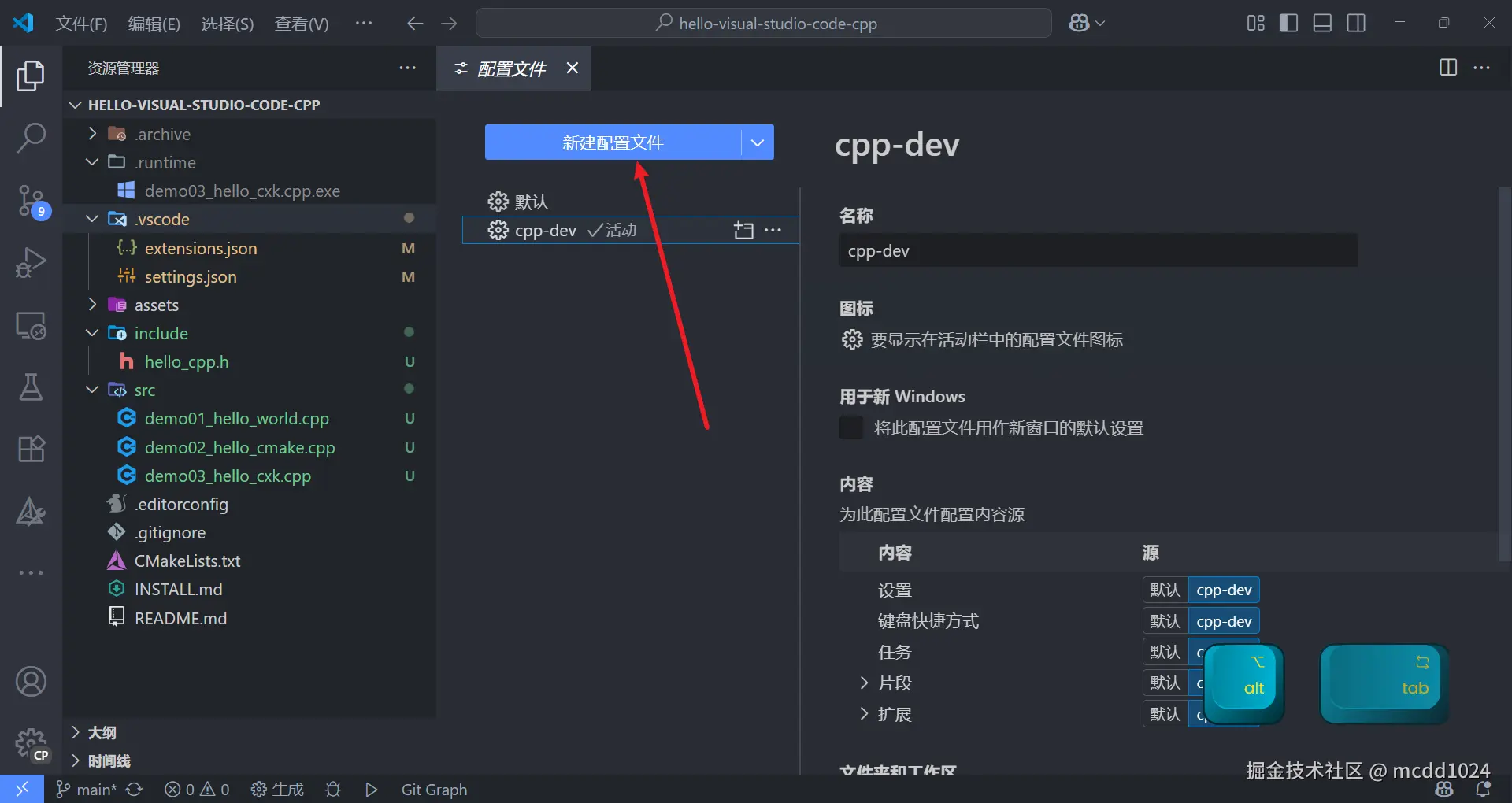
Task: Collapse the src folder
Action: pos(92,390)
